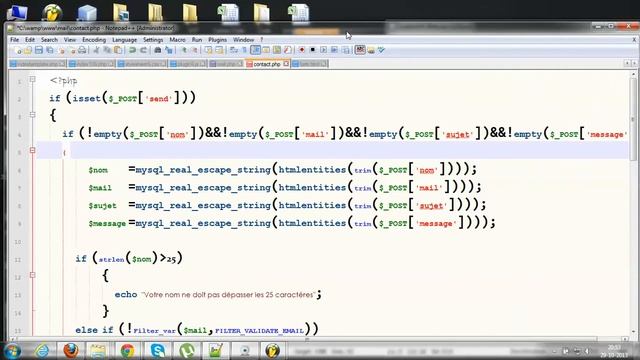Open the Run menu
Screen dimensions: 640x360
(197, 40)
